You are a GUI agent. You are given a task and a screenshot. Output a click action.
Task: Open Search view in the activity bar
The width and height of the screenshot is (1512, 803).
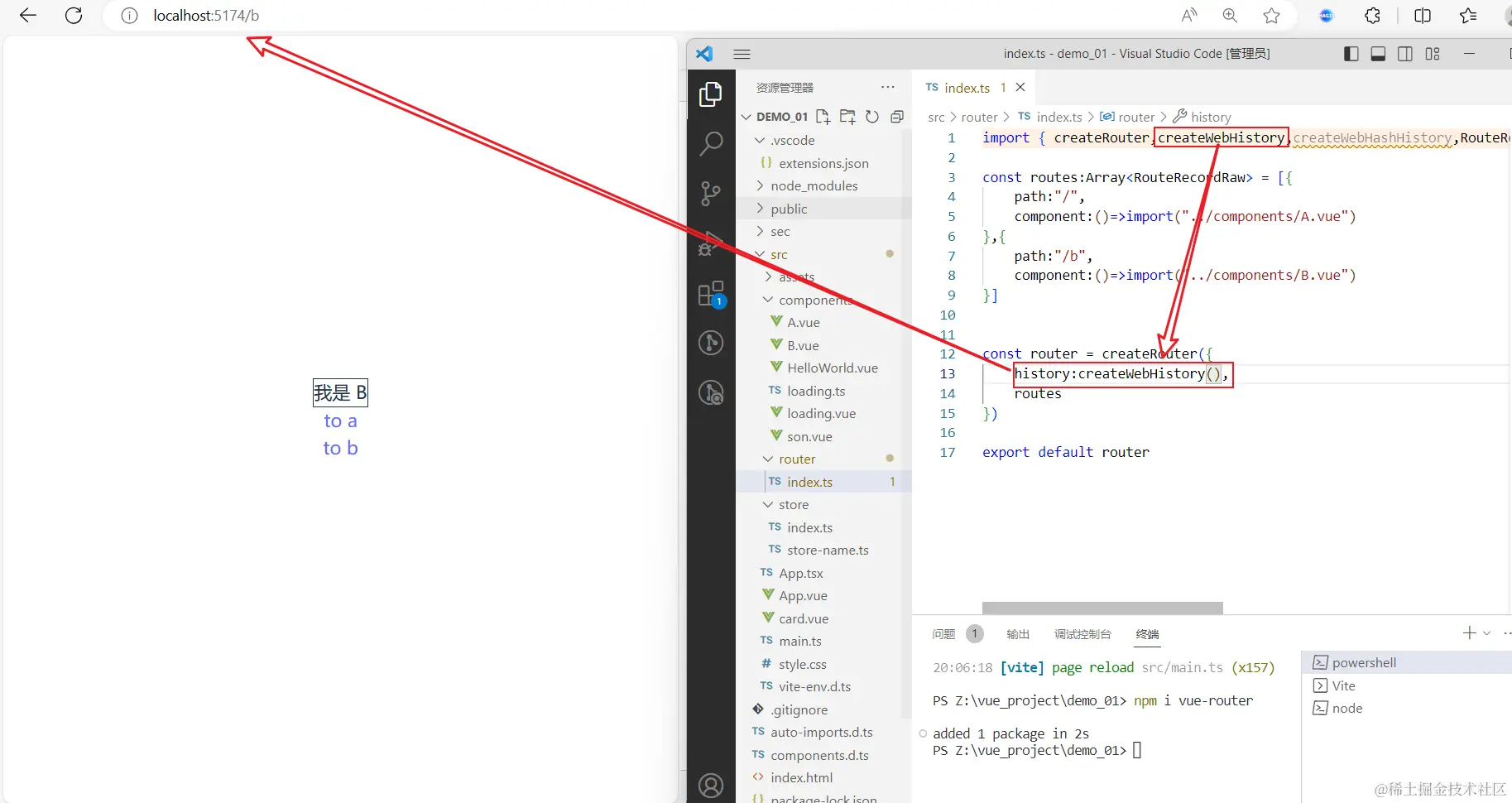pos(711,144)
